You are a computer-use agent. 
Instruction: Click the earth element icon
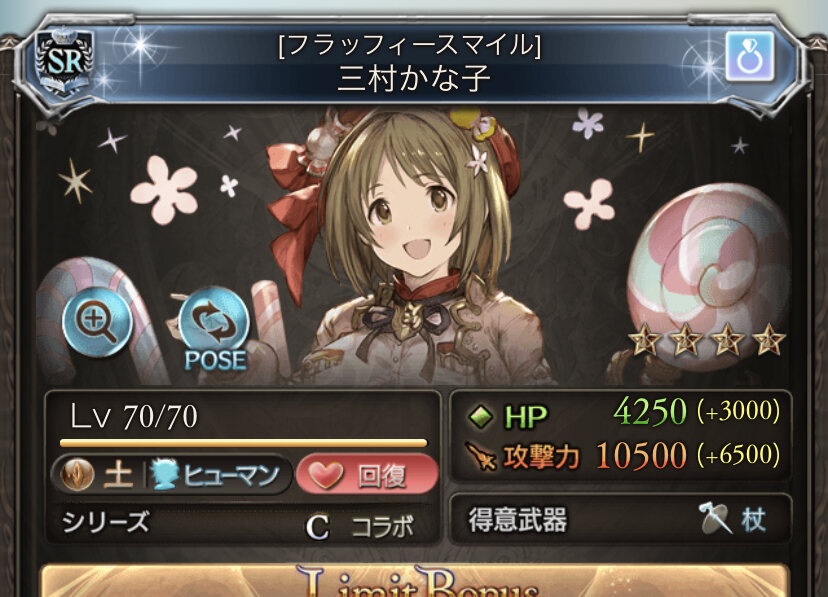[x=78, y=474]
